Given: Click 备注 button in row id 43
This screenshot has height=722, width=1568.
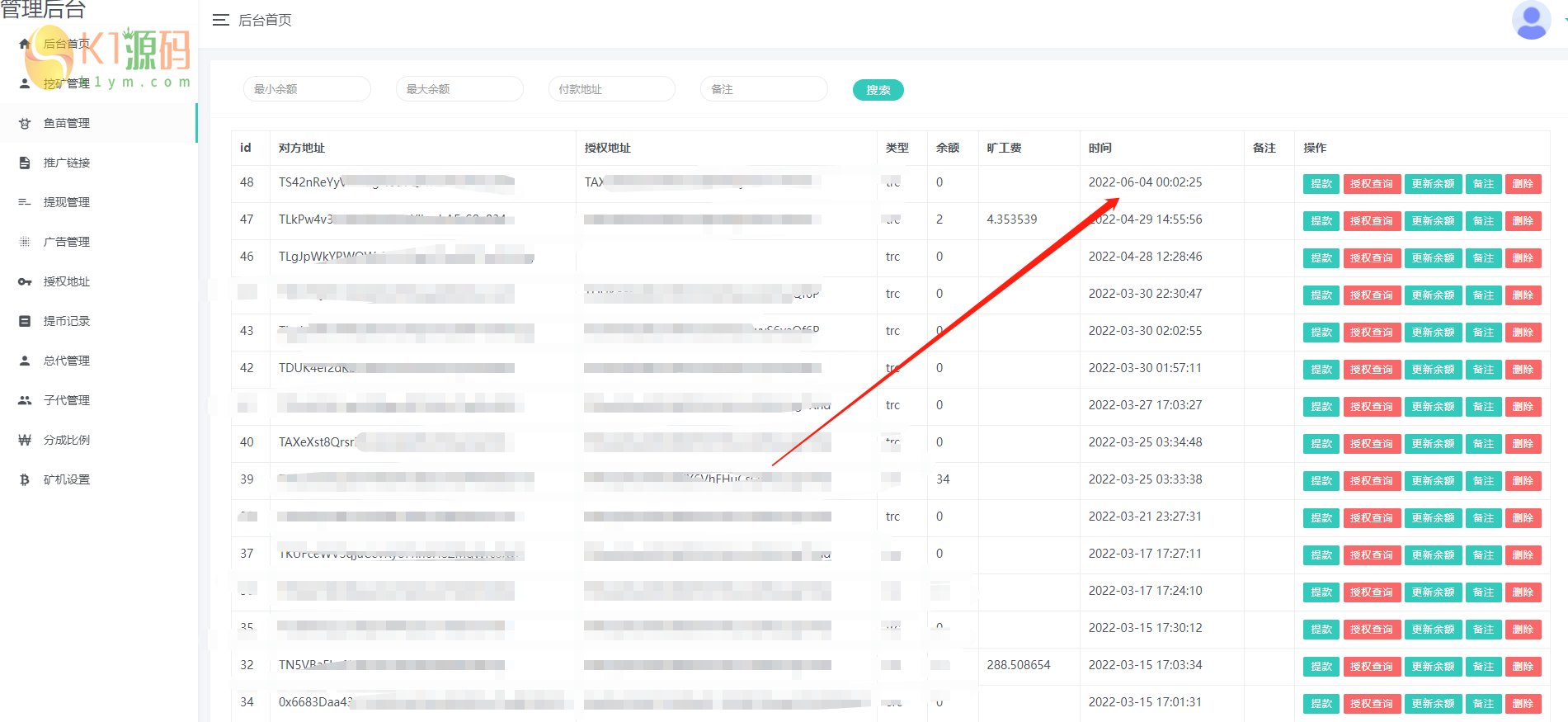Looking at the screenshot, I should click(1483, 333).
